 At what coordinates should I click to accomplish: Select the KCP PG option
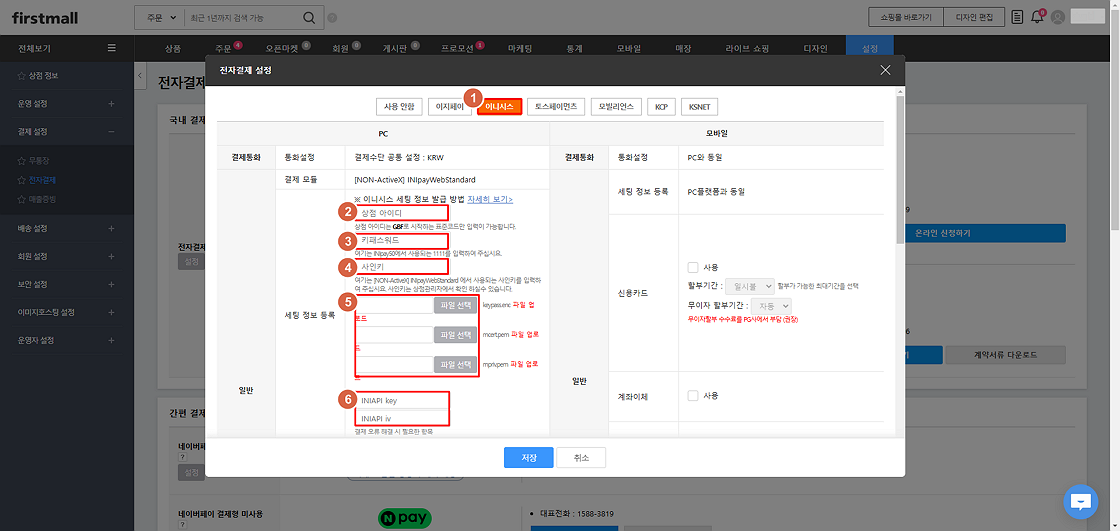[661, 106]
